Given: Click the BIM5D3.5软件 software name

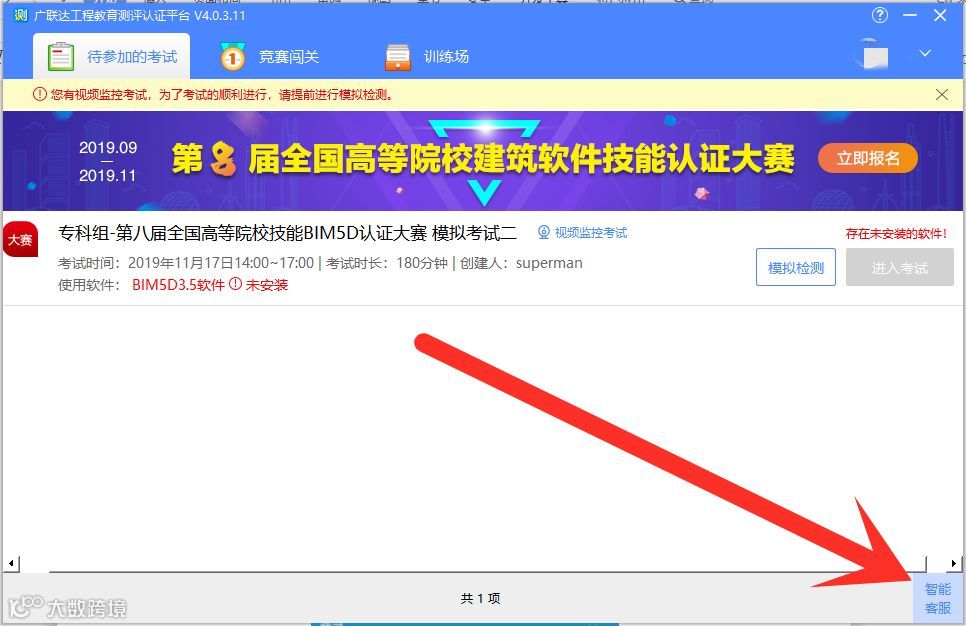Looking at the screenshot, I should point(178,285).
